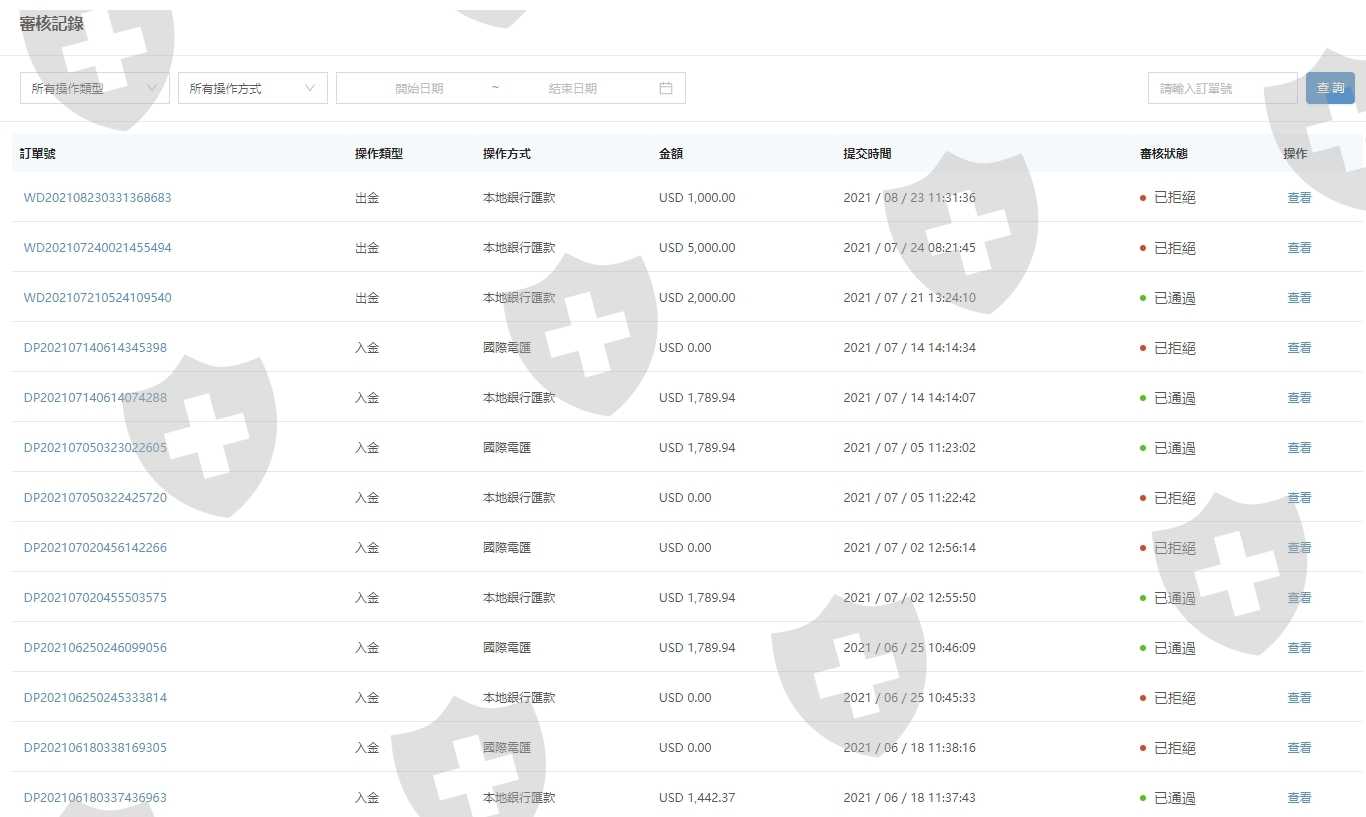Open the 所有操作類型 dropdown
The height and width of the screenshot is (817, 1366).
click(x=95, y=88)
